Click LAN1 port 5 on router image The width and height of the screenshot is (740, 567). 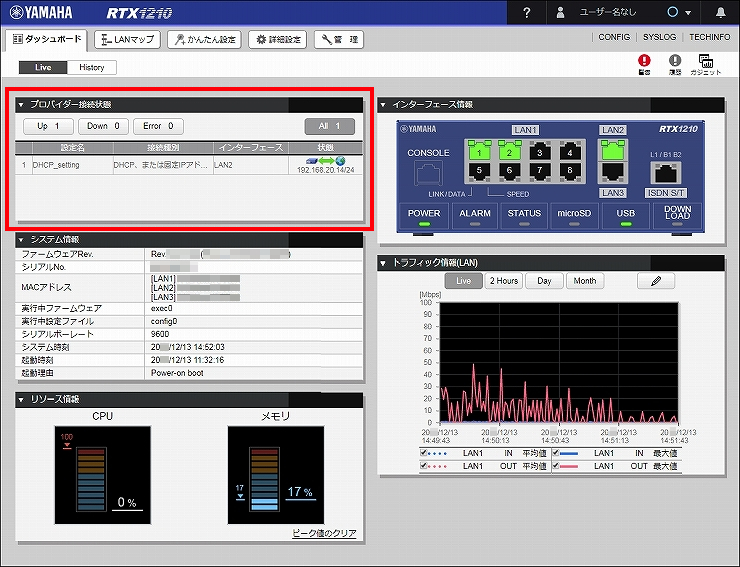pos(479,171)
